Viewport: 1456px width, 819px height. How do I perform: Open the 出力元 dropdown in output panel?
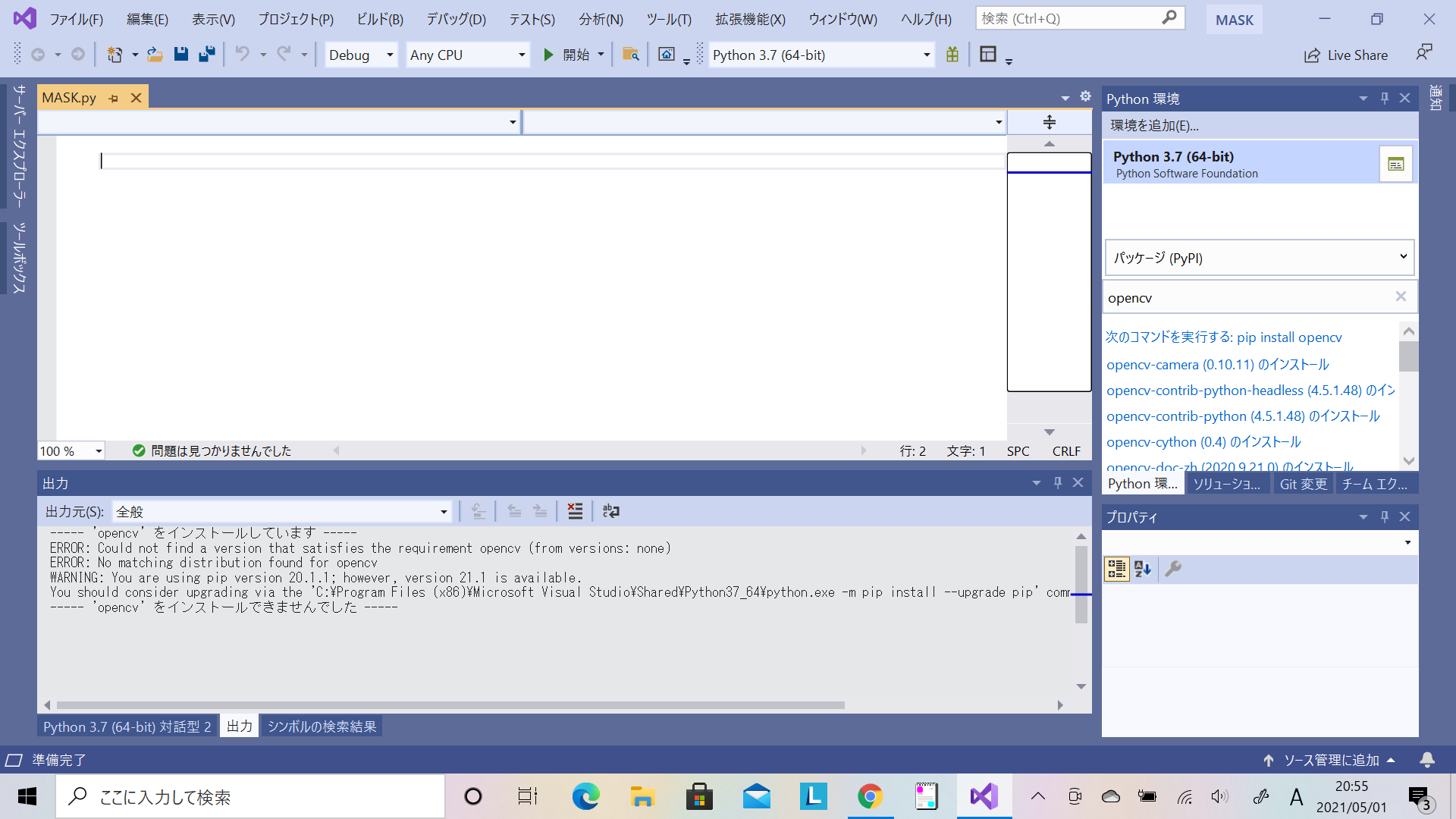pos(443,511)
